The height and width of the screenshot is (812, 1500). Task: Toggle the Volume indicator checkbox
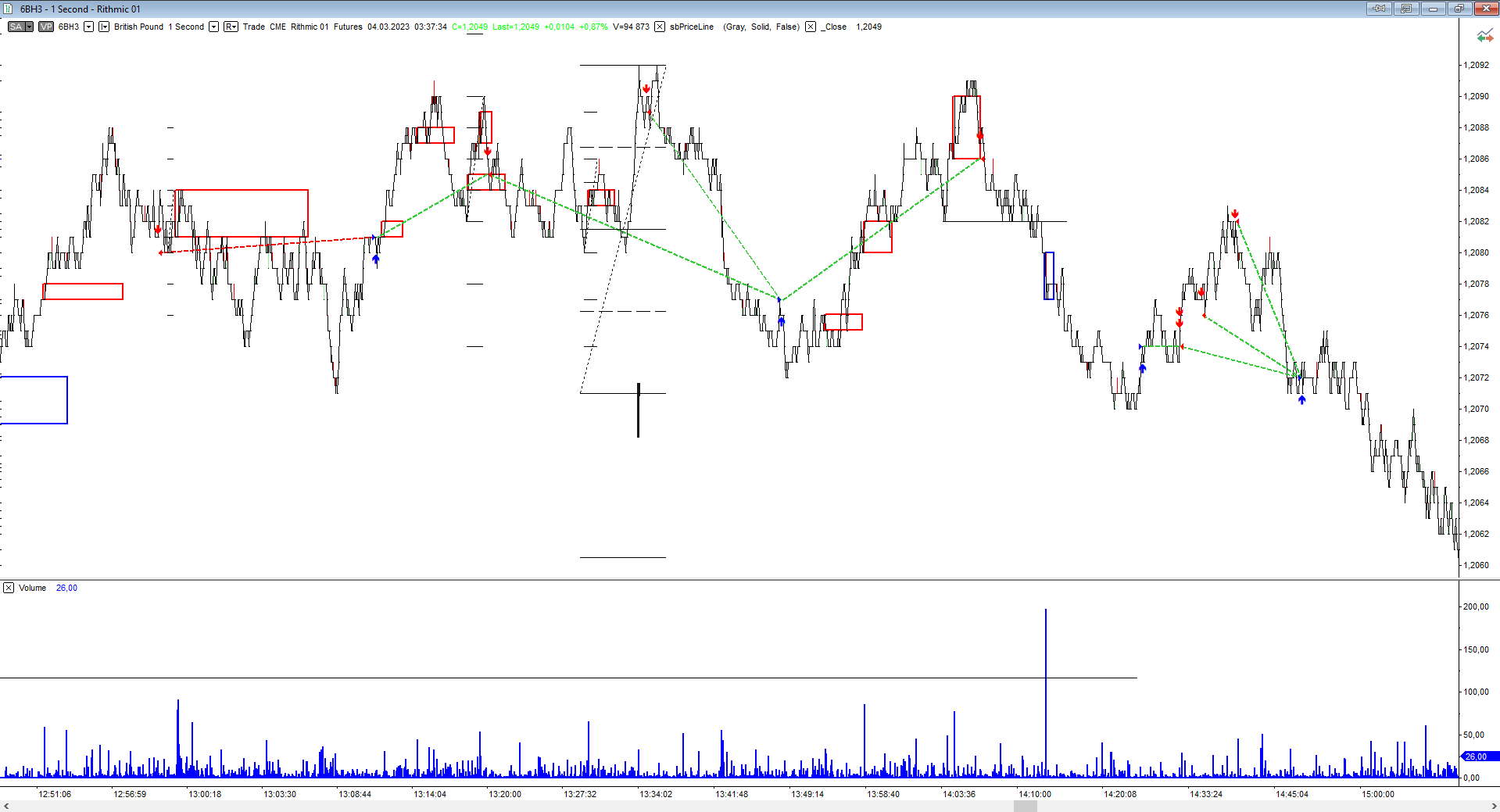point(9,588)
